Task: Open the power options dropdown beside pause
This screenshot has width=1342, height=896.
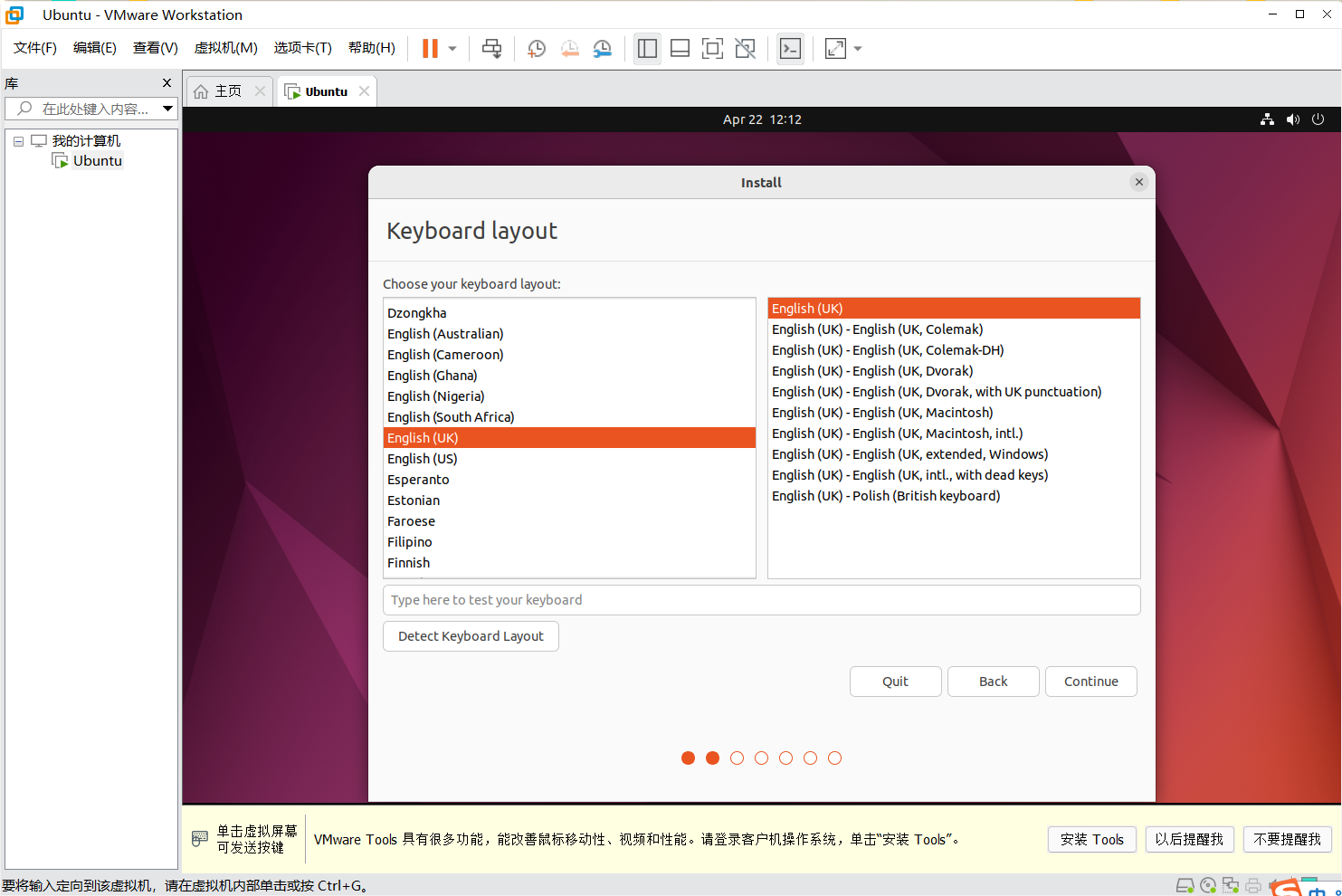Action: pyautogui.click(x=452, y=49)
